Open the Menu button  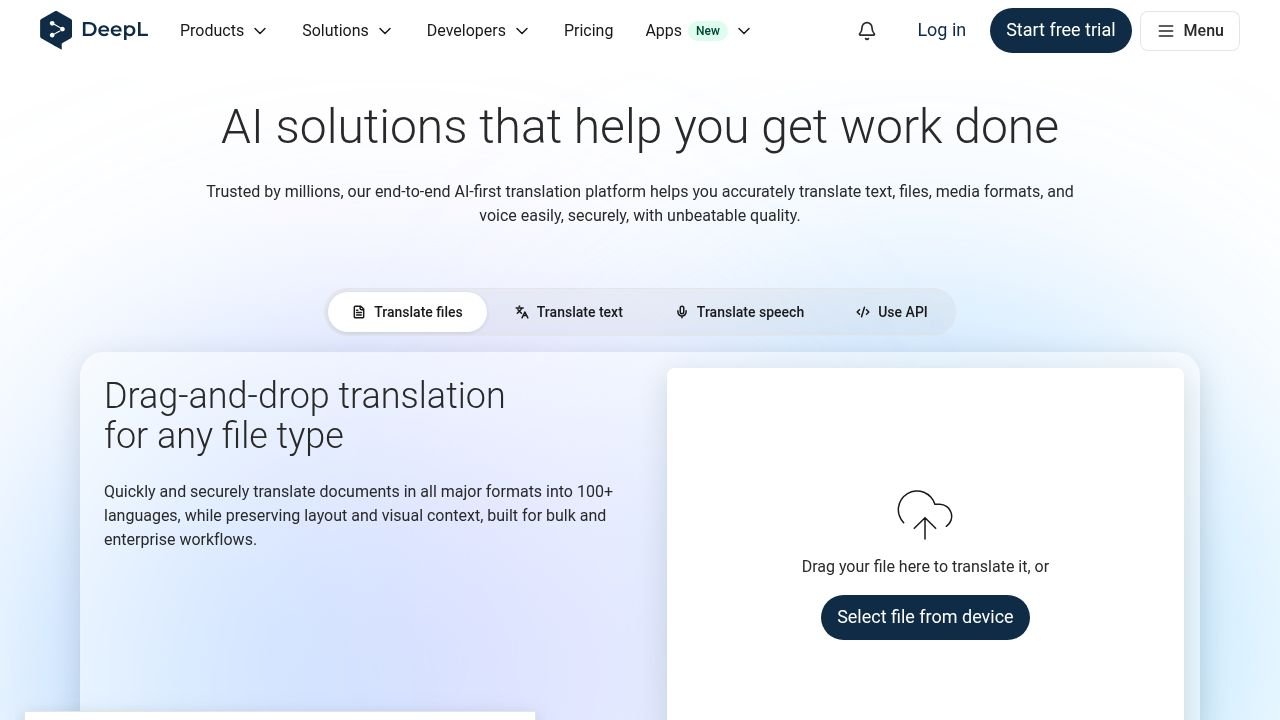(1190, 31)
